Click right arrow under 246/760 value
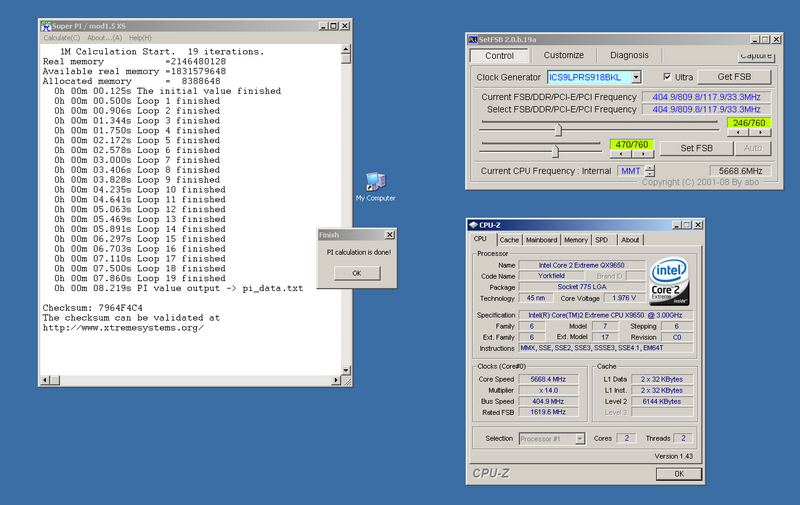The image size is (800, 505). pyautogui.click(x=760, y=133)
